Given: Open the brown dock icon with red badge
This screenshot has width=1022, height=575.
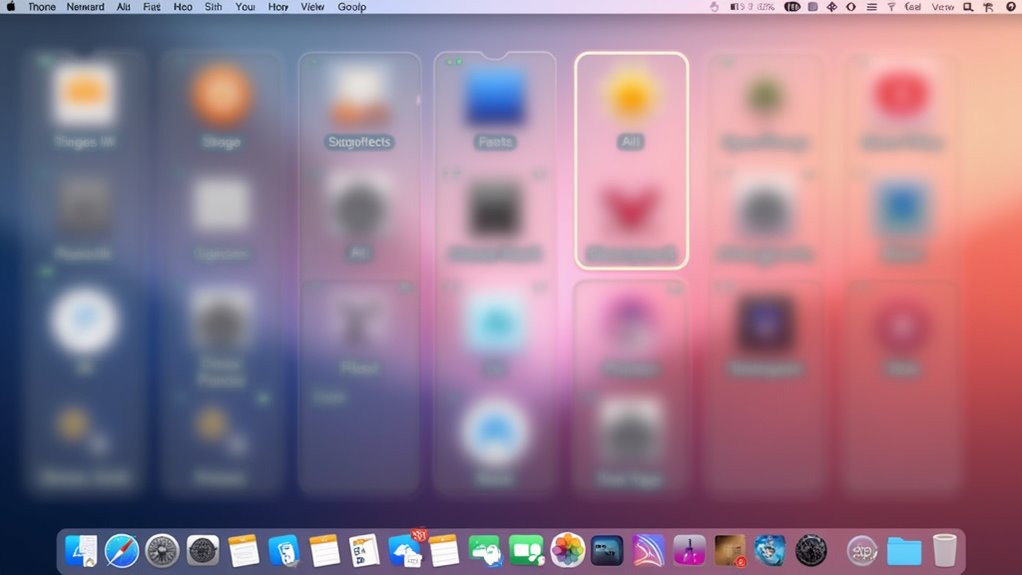Looking at the screenshot, I should (x=730, y=551).
